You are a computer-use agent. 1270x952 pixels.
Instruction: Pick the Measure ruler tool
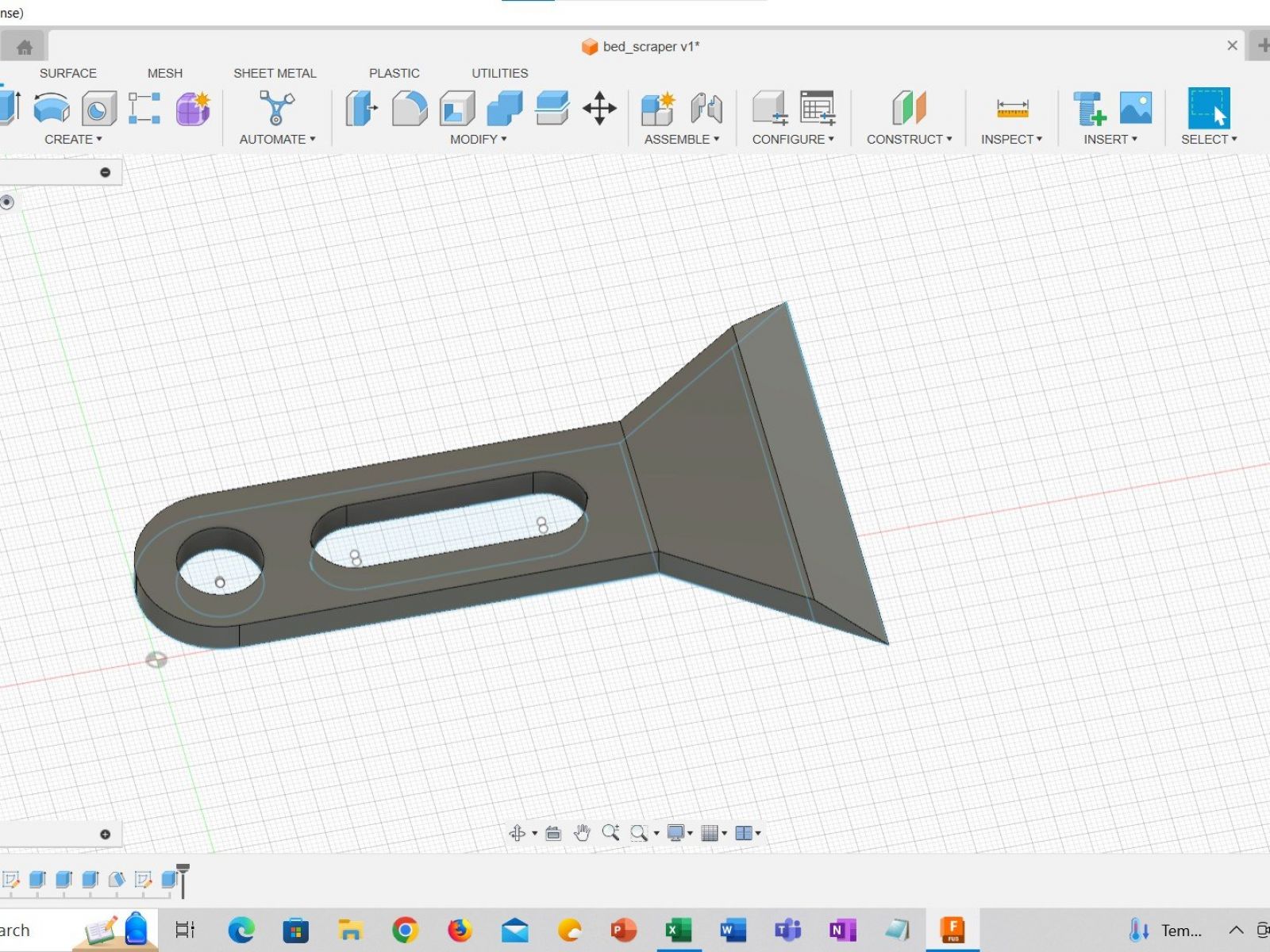pos(1012,109)
